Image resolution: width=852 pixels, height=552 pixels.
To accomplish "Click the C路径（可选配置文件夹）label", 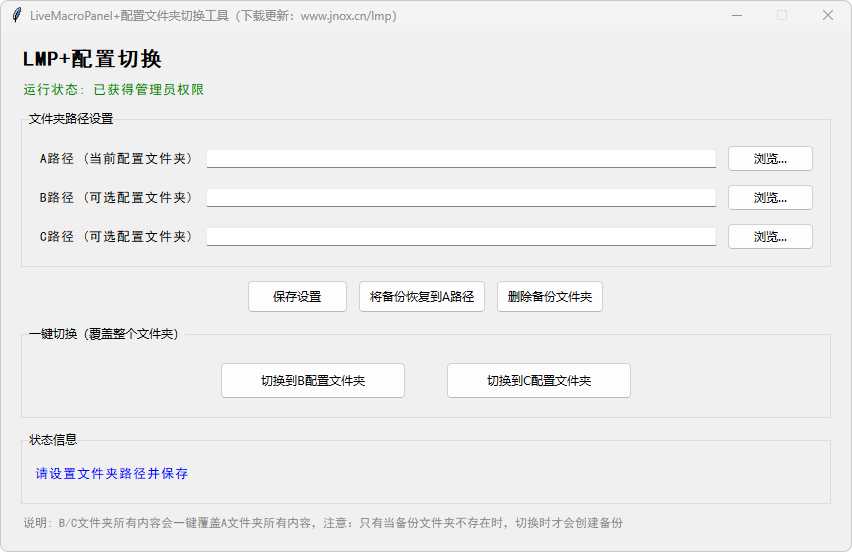I will pyautogui.click(x=116, y=237).
